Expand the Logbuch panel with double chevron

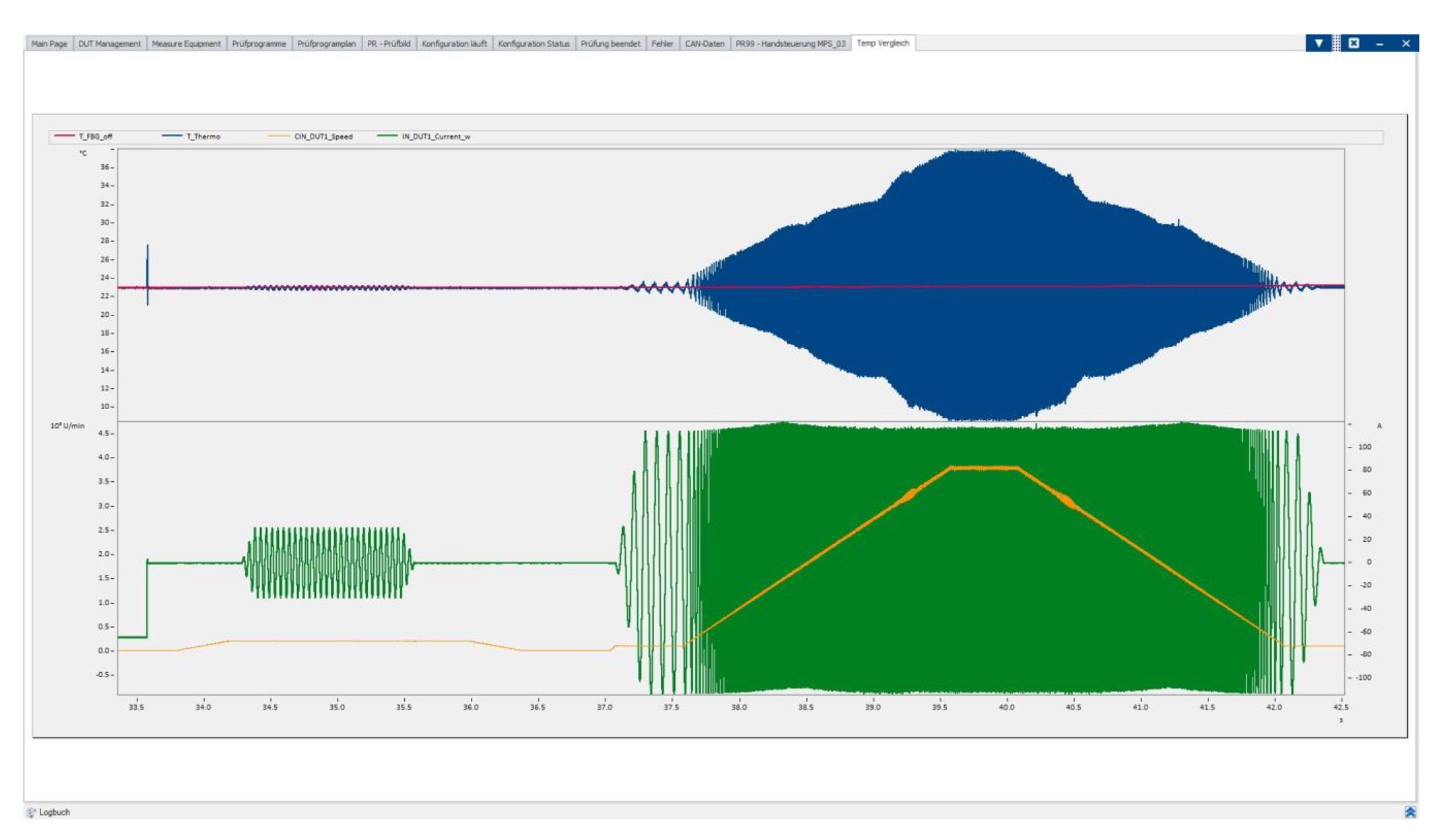pos(1410,812)
